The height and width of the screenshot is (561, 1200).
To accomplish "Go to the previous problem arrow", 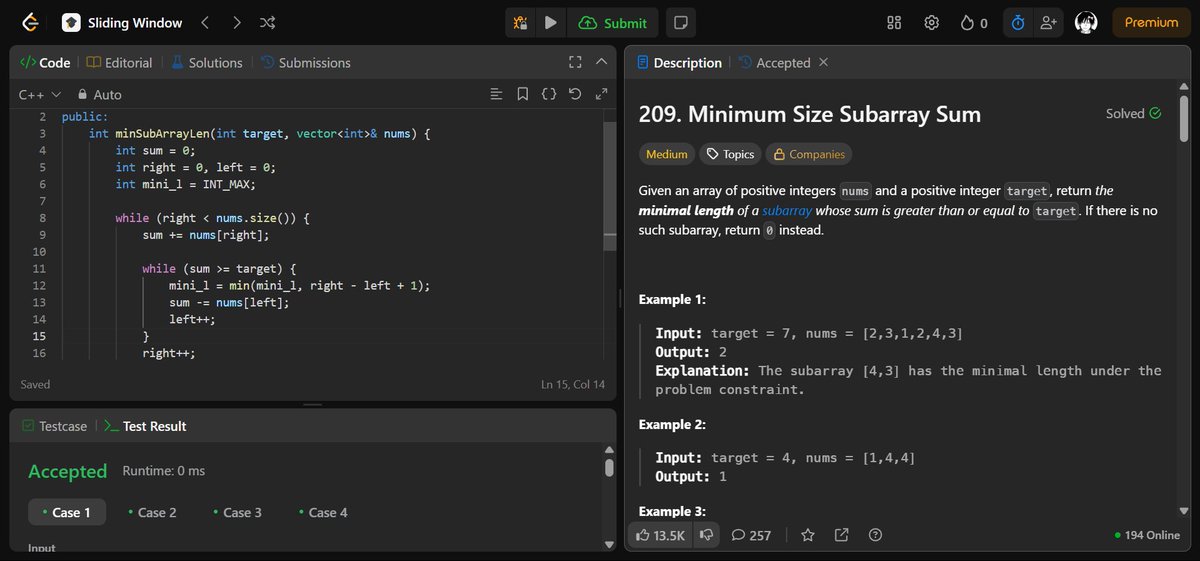I will click(x=205, y=22).
